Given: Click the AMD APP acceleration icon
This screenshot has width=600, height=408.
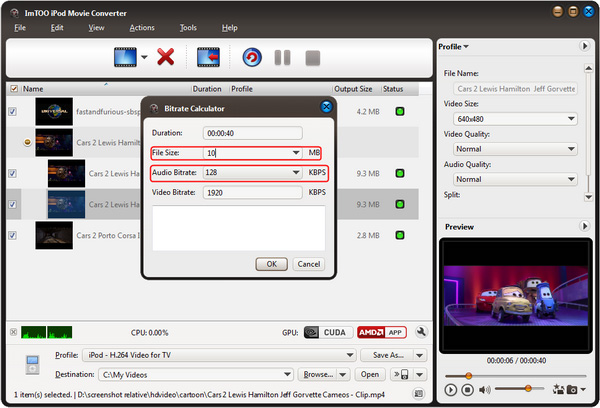Looking at the screenshot, I should click(382, 332).
